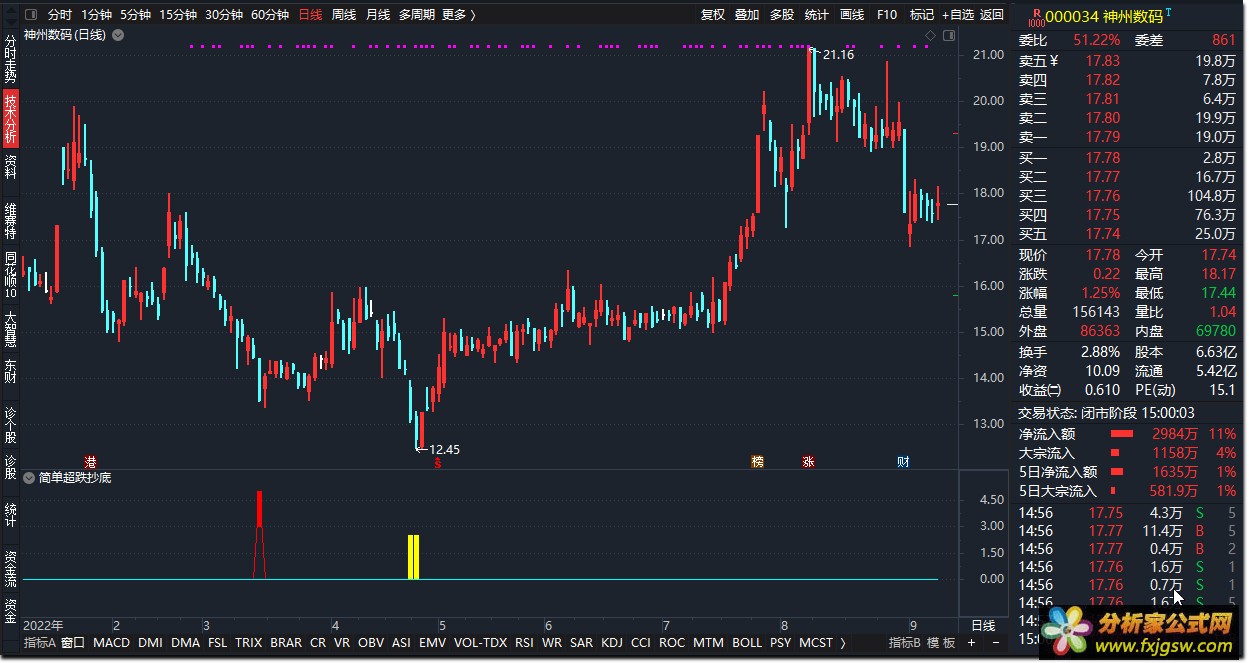The image size is (1249, 663).
Task: Select the TRIX indicator
Action: tap(248, 642)
